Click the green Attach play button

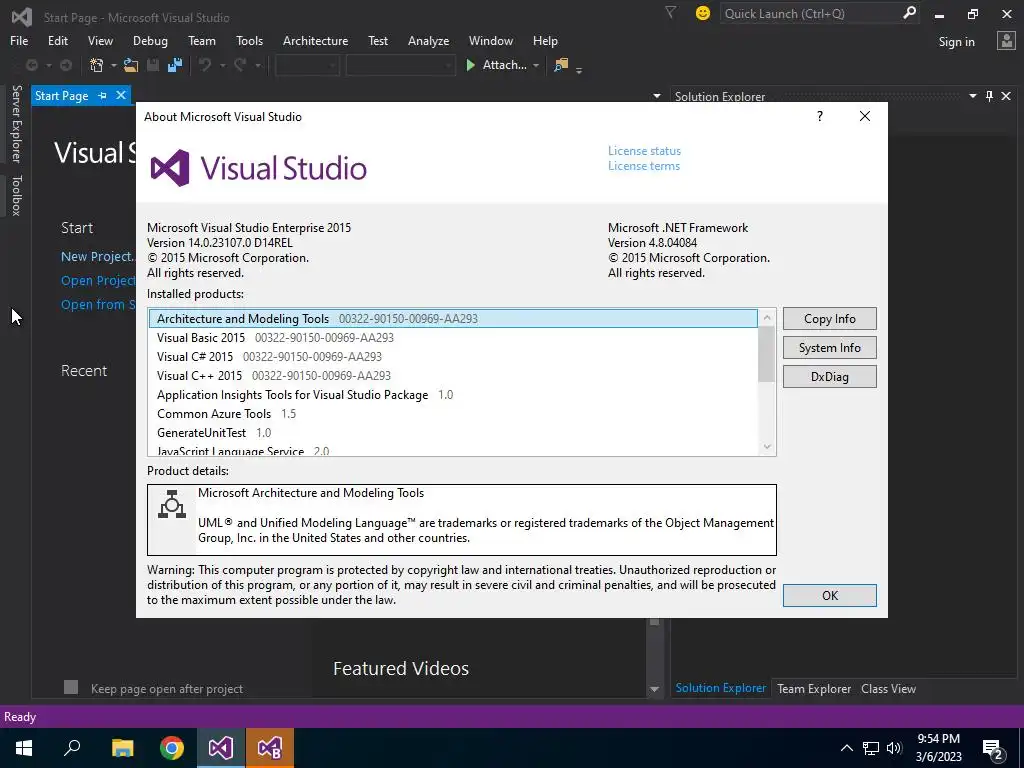pos(470,65)
